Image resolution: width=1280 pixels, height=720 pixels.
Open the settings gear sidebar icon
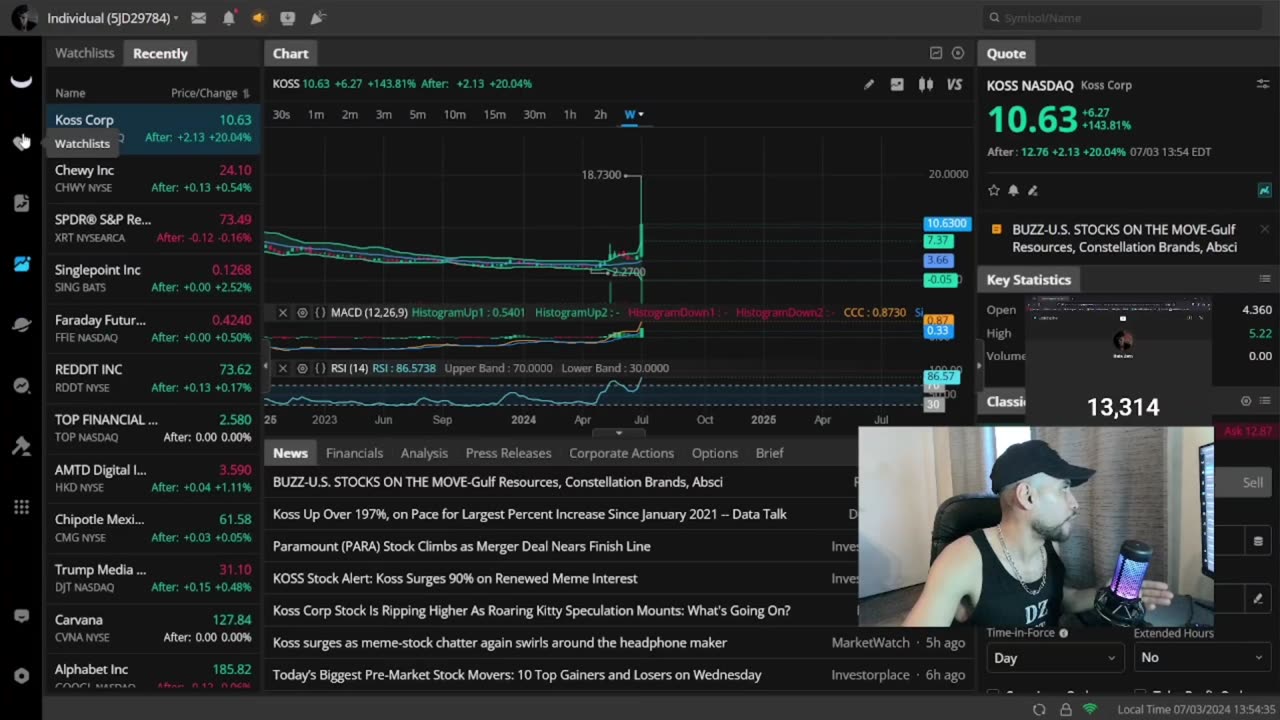(21, 676)
